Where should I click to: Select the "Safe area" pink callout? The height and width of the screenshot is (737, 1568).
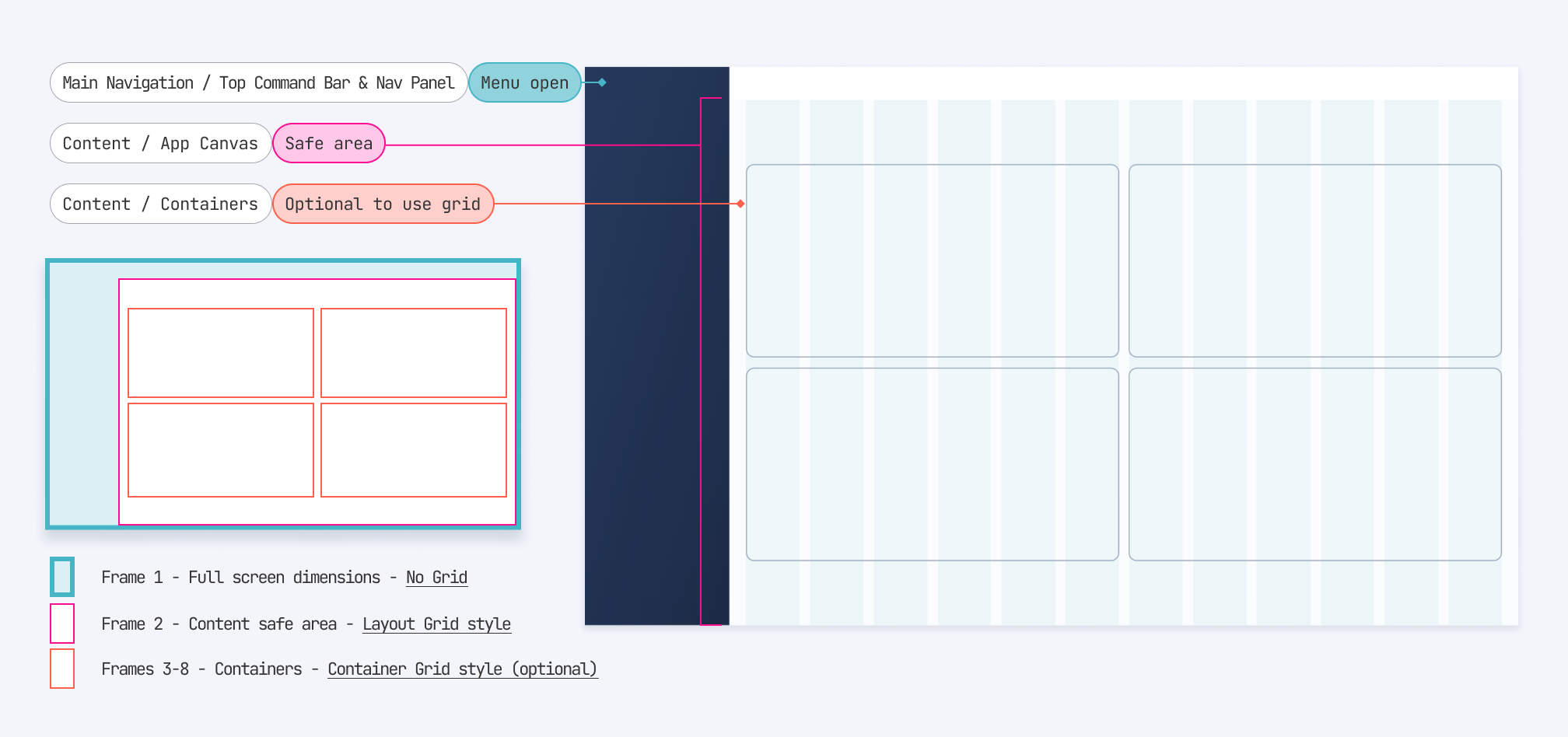click(327, 143)
